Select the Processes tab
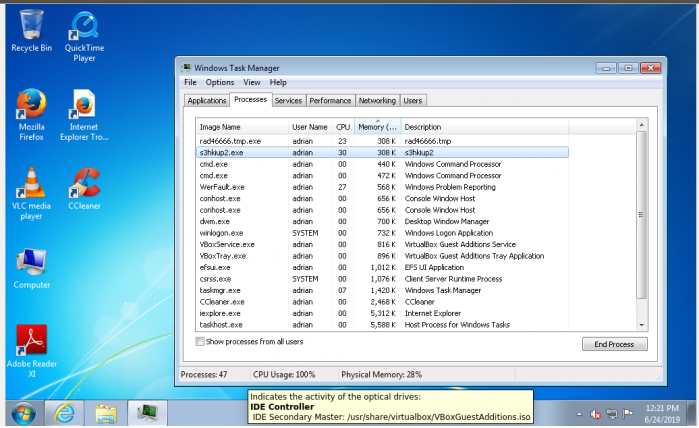This screenshot has width=699, height=428. (x=251, y=99)
